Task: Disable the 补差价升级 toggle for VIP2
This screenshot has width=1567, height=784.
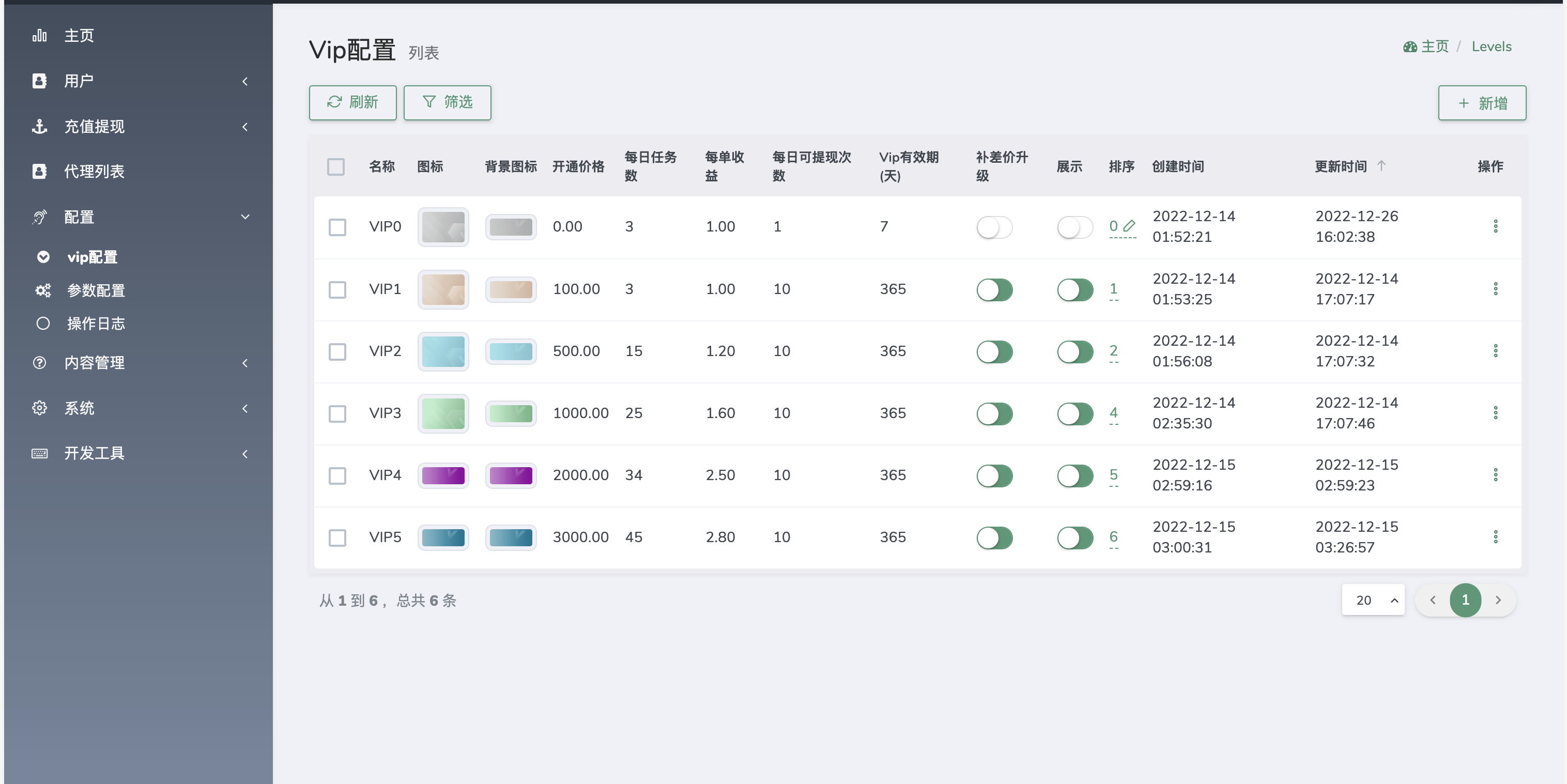Action: click(994, 351)
